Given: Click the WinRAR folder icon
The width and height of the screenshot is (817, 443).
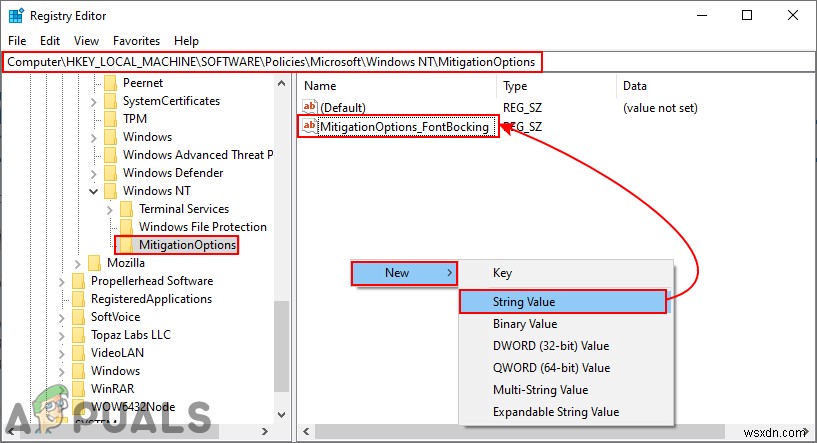Looking at the screenshot, I should tap(78, 389).
